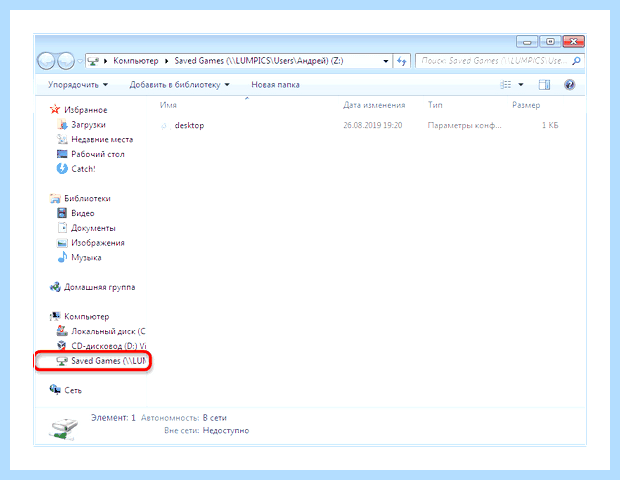Toggle the preview pane icon
Image resolution: width=620 pixels, height=480 pixels.
click(x=544, y=85)
